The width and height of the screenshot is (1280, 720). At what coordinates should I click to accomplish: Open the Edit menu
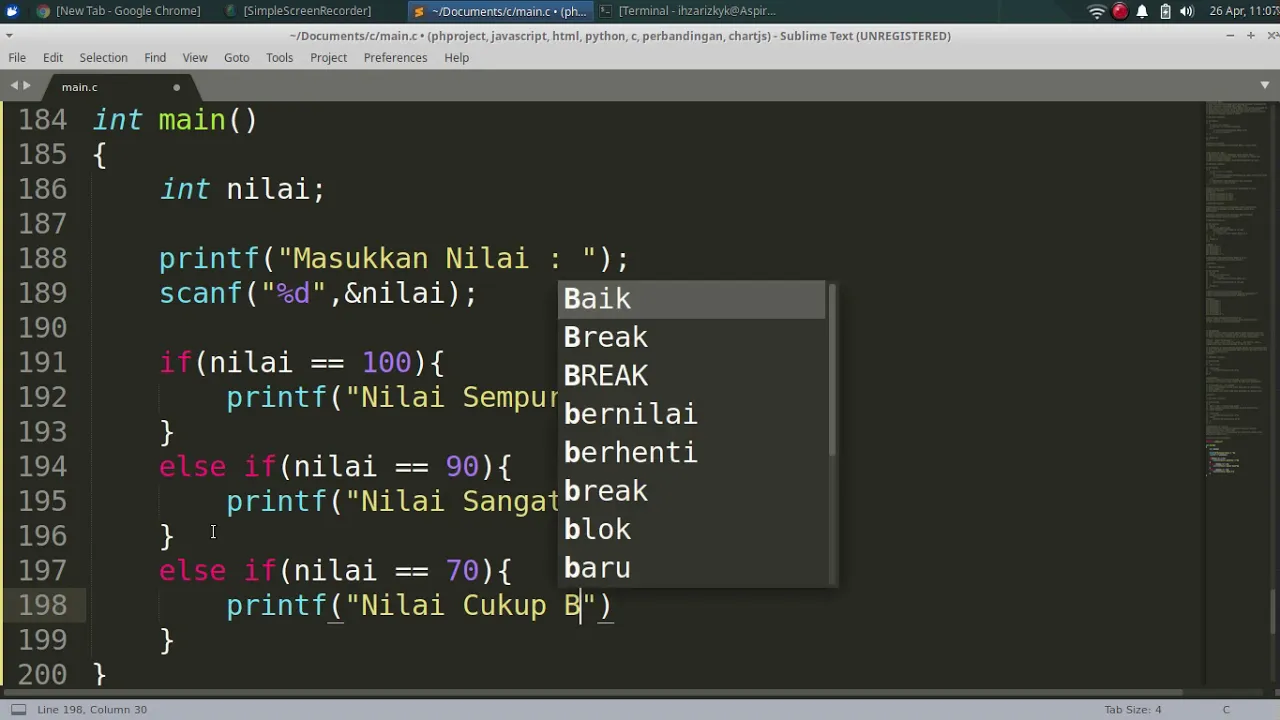[53, 58]
